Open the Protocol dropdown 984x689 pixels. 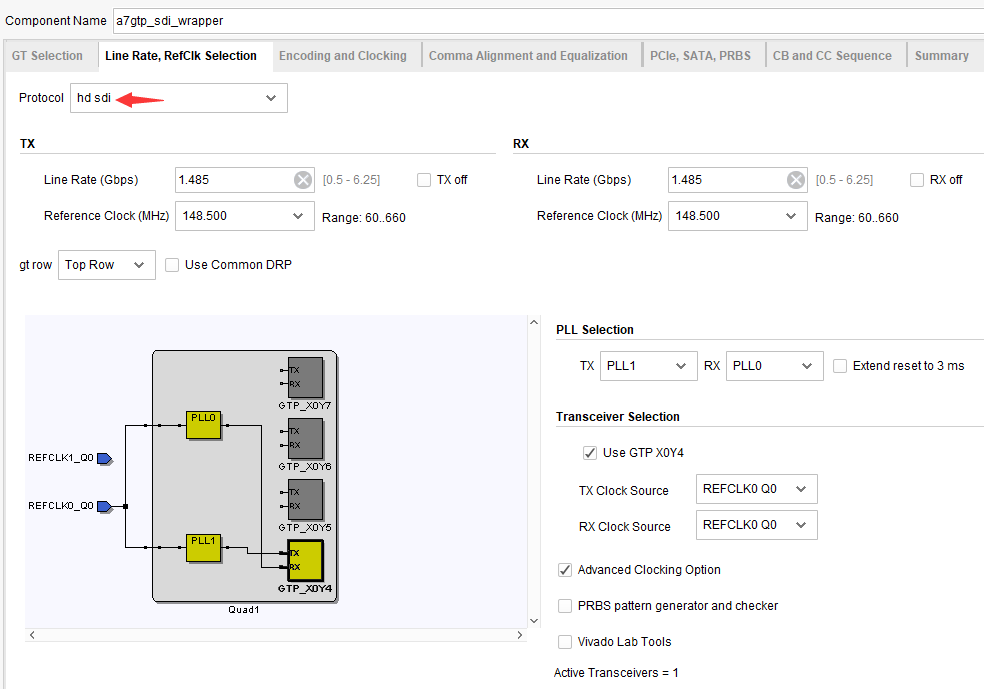coord(178,98)
